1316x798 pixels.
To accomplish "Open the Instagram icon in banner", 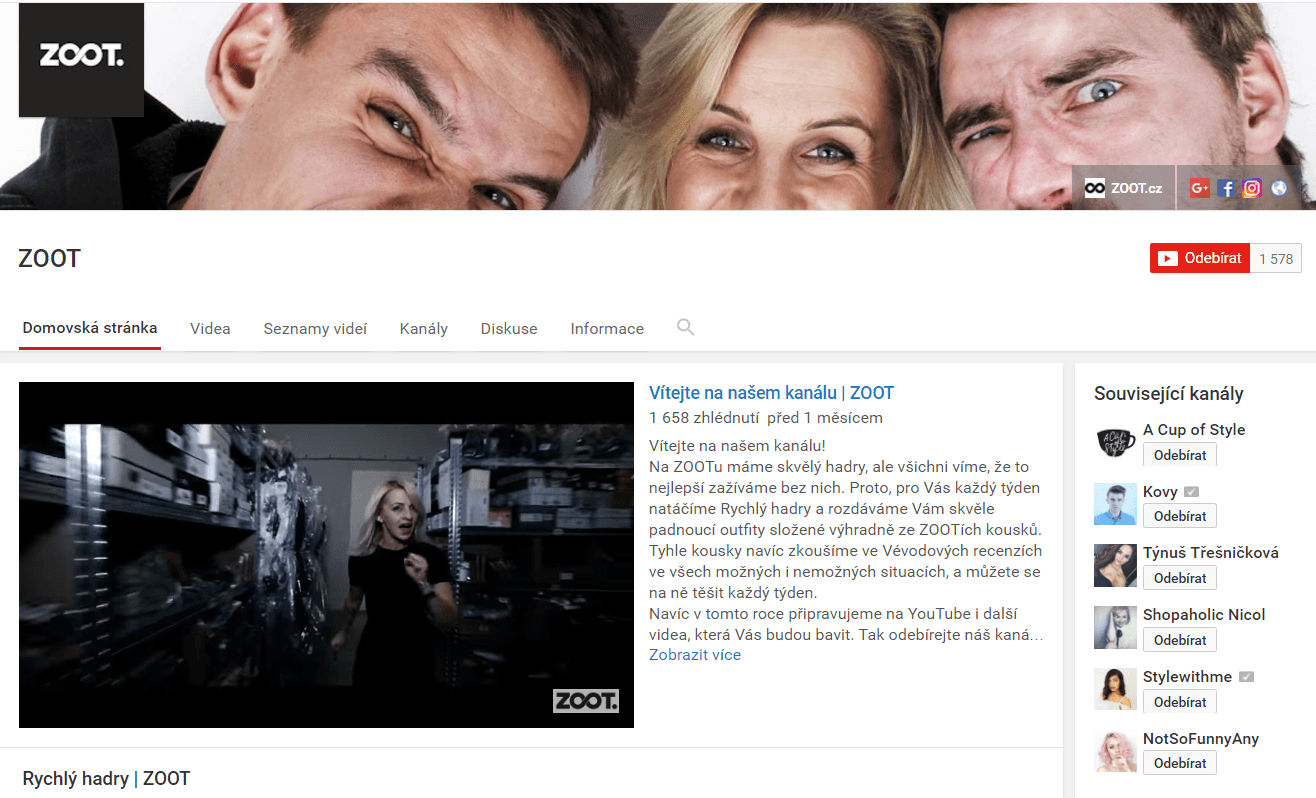I will [1252, 188].
